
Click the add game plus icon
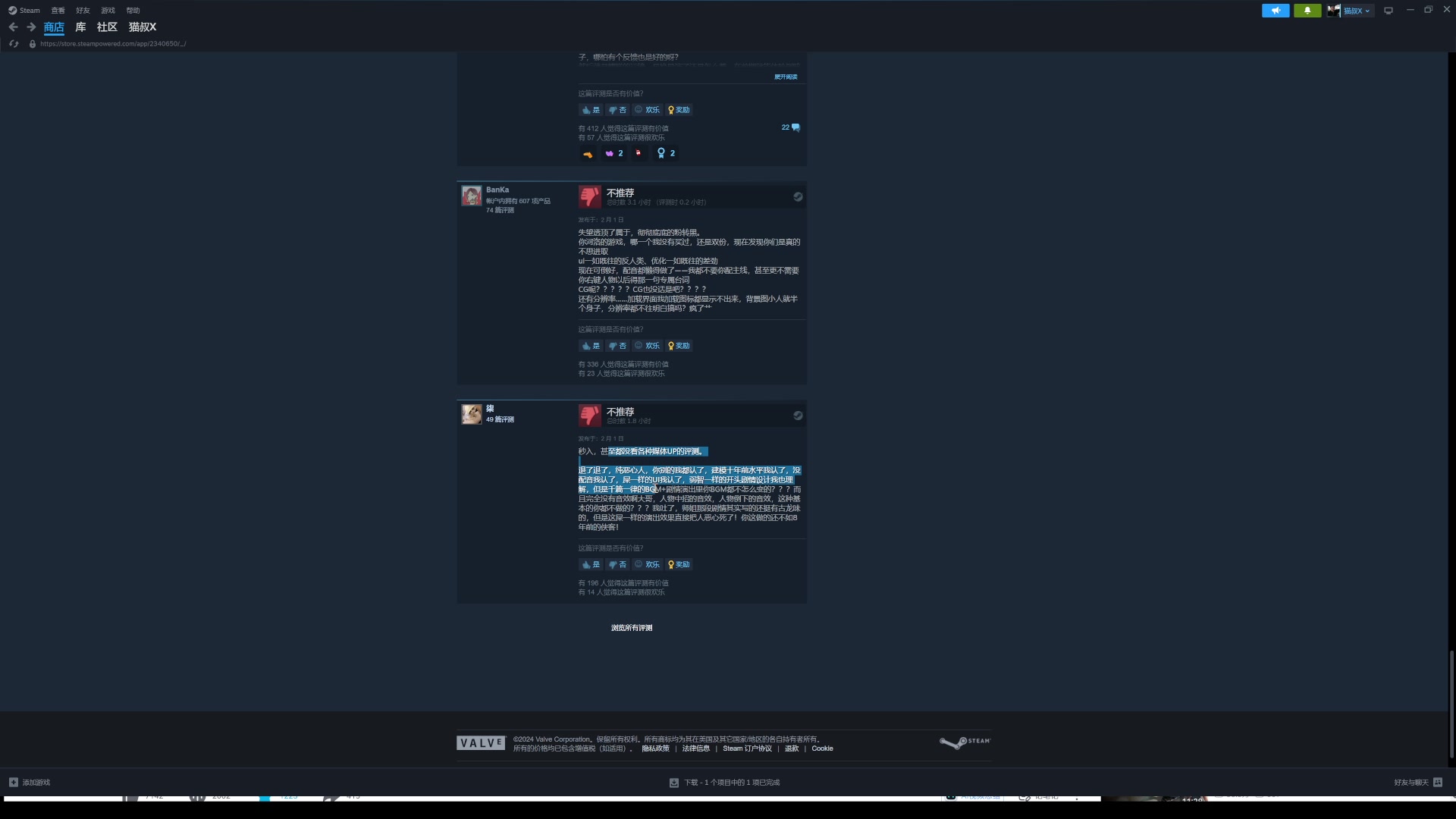(14, 783)
